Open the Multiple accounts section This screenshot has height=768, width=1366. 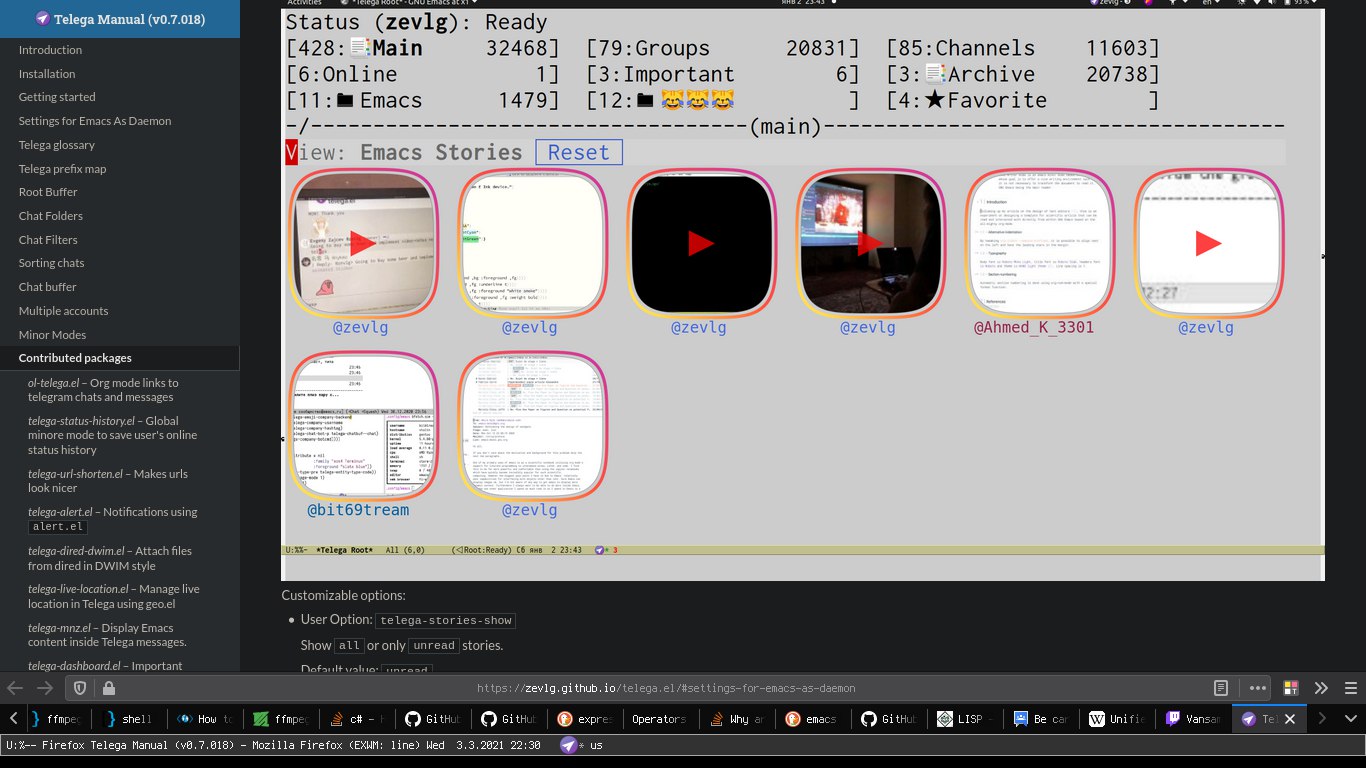click(63, 311)
